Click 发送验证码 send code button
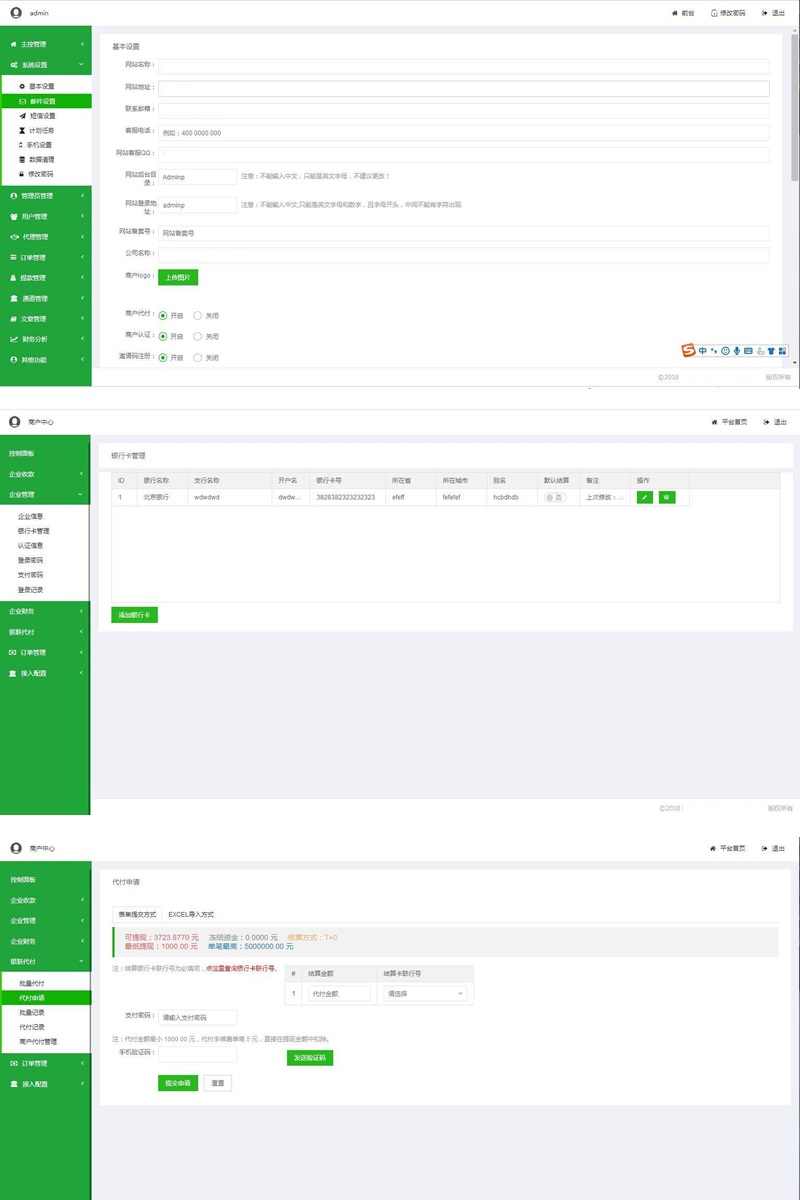This screenshot has height=1200, width=800. (309, 1057)
